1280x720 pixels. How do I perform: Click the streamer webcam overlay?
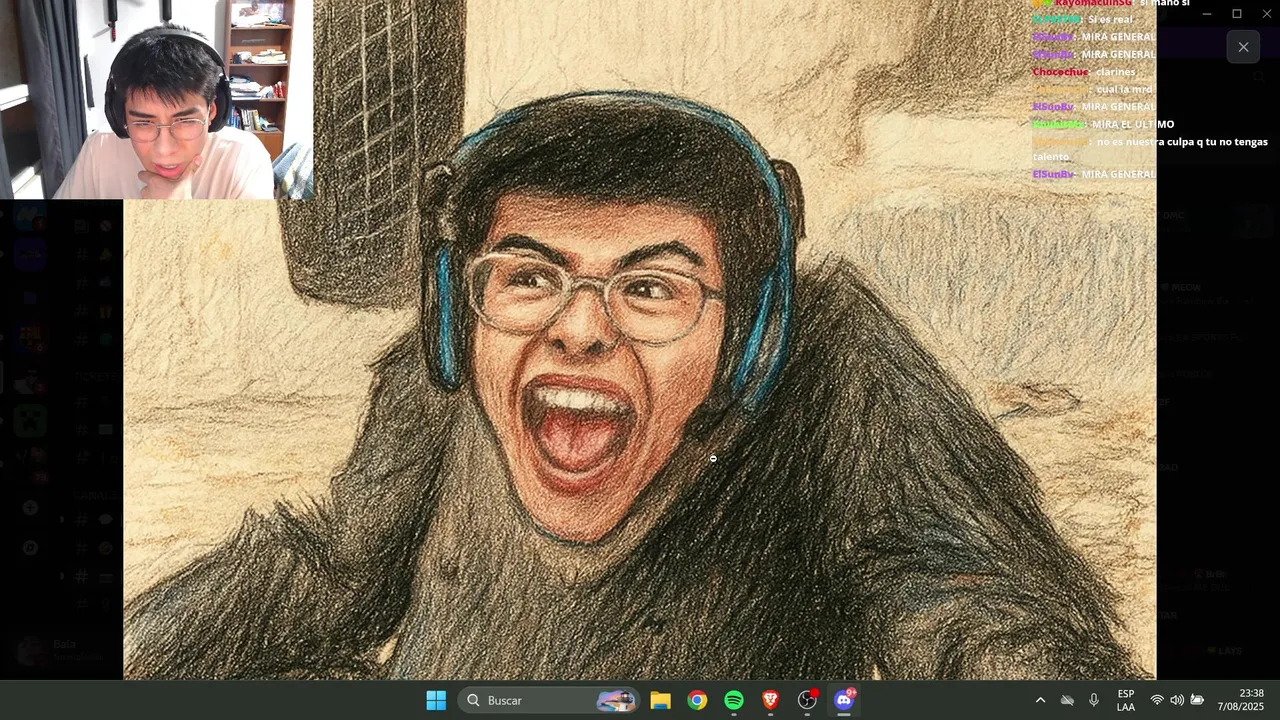(156, 100)
